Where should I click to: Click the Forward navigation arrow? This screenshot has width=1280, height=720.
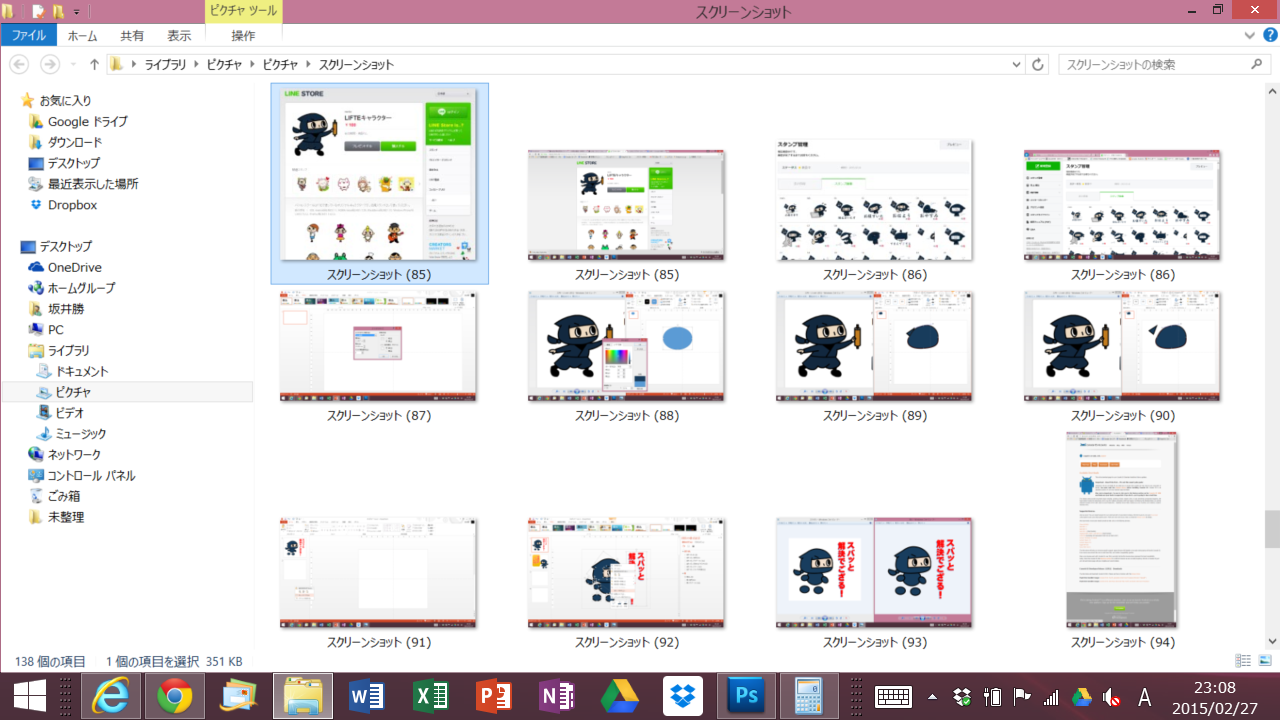coord(50,64)
